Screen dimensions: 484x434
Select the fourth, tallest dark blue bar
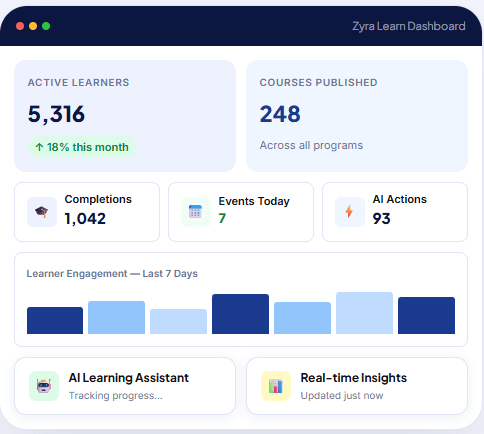tap(240, 314)
